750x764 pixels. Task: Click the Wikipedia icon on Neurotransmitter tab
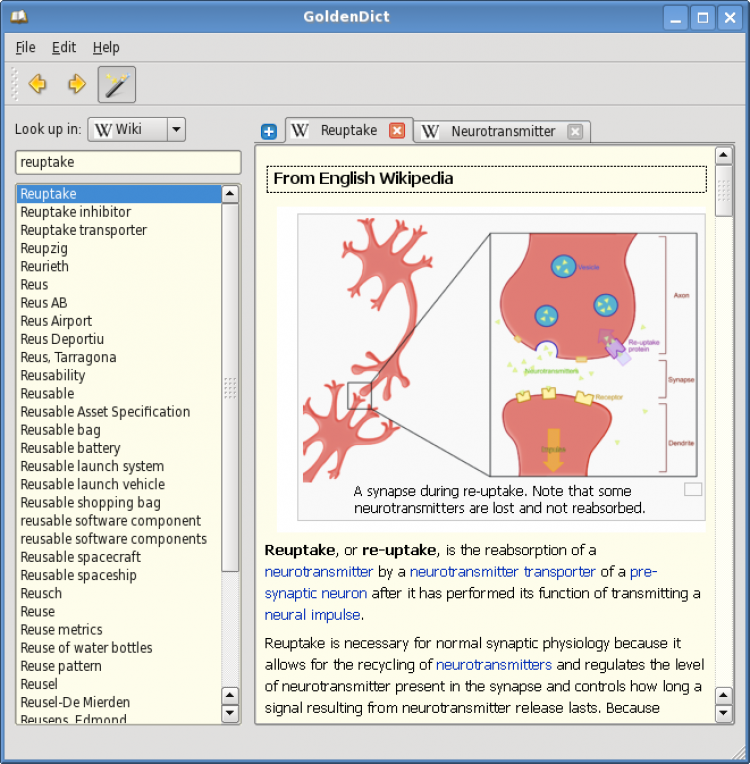430,131
